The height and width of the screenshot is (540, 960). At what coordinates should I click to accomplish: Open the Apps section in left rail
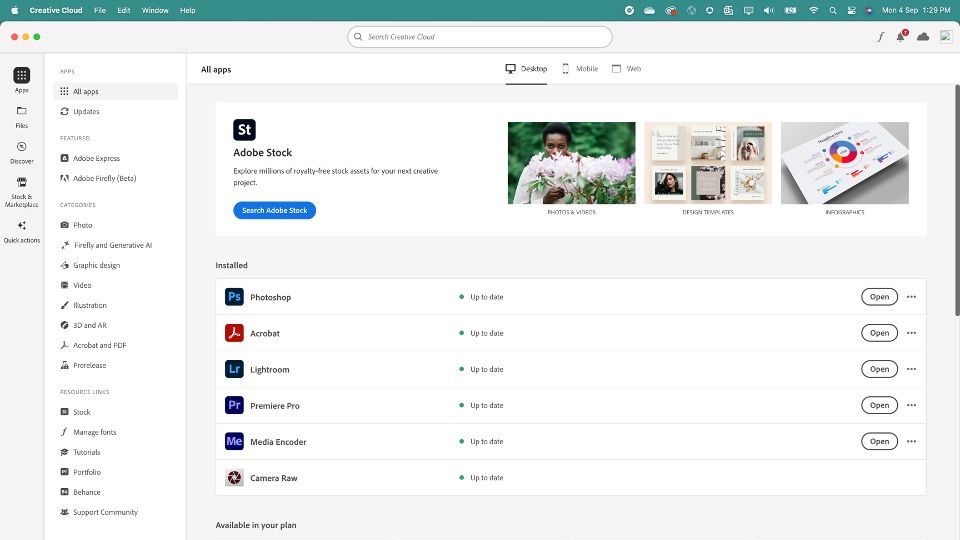pyautogui.click(x=21, y=80)
